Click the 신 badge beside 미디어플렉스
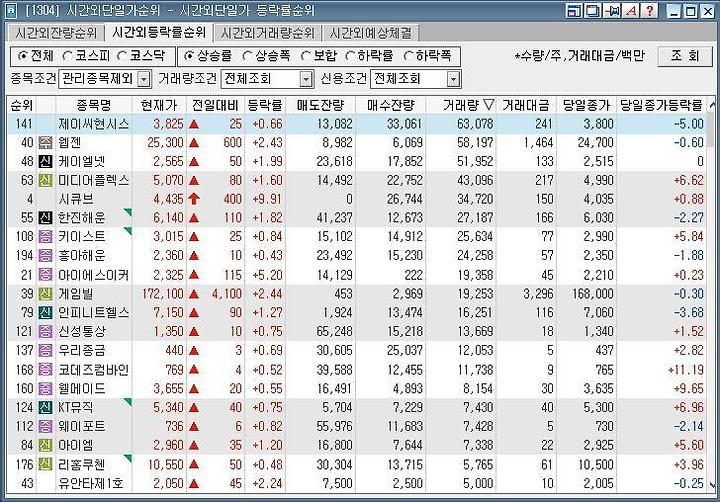This screenshot has height=502, width=720. [x=45, y=180]
